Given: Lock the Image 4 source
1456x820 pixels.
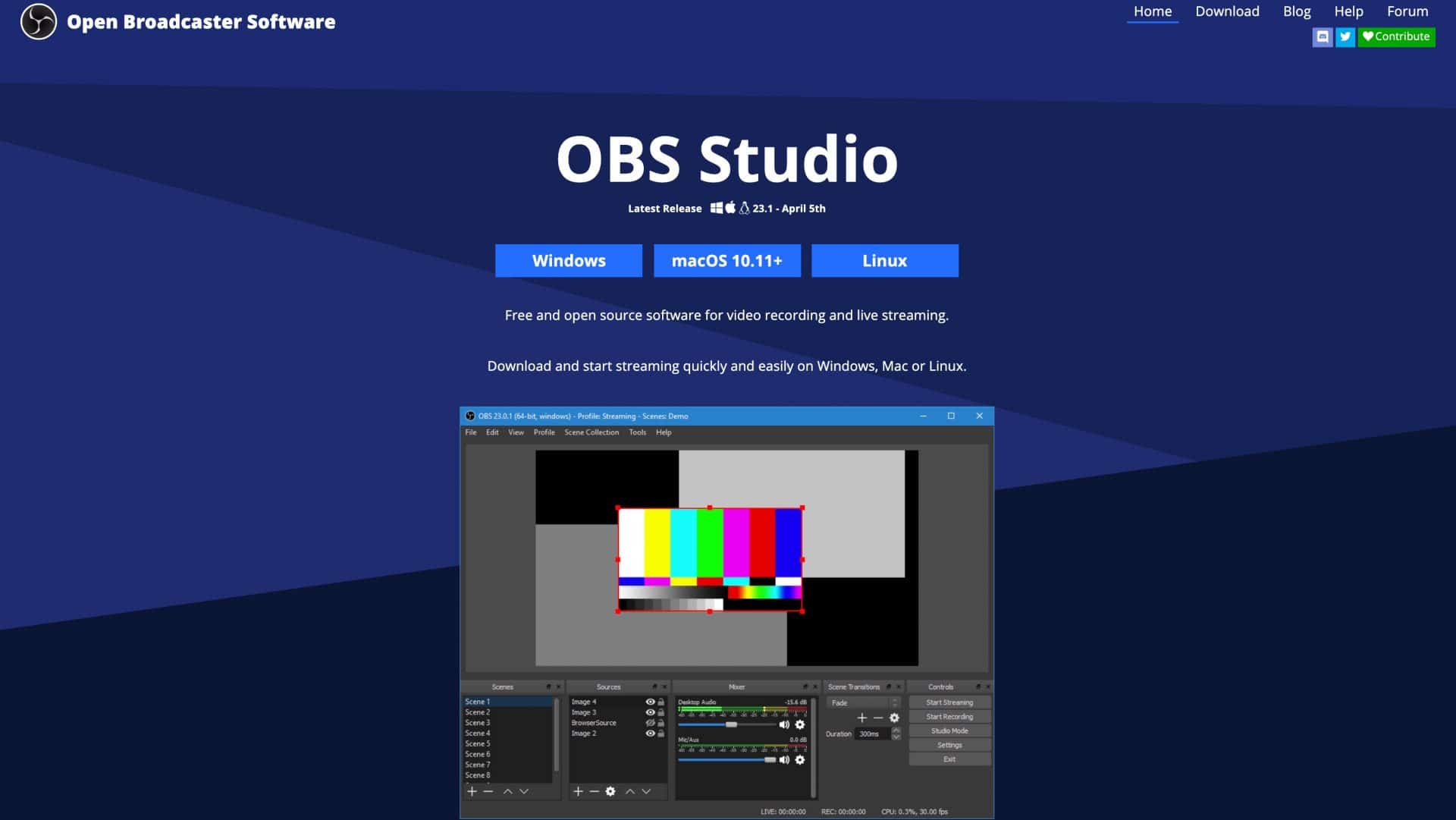Looking at the screenshot, I should (661, 702).
